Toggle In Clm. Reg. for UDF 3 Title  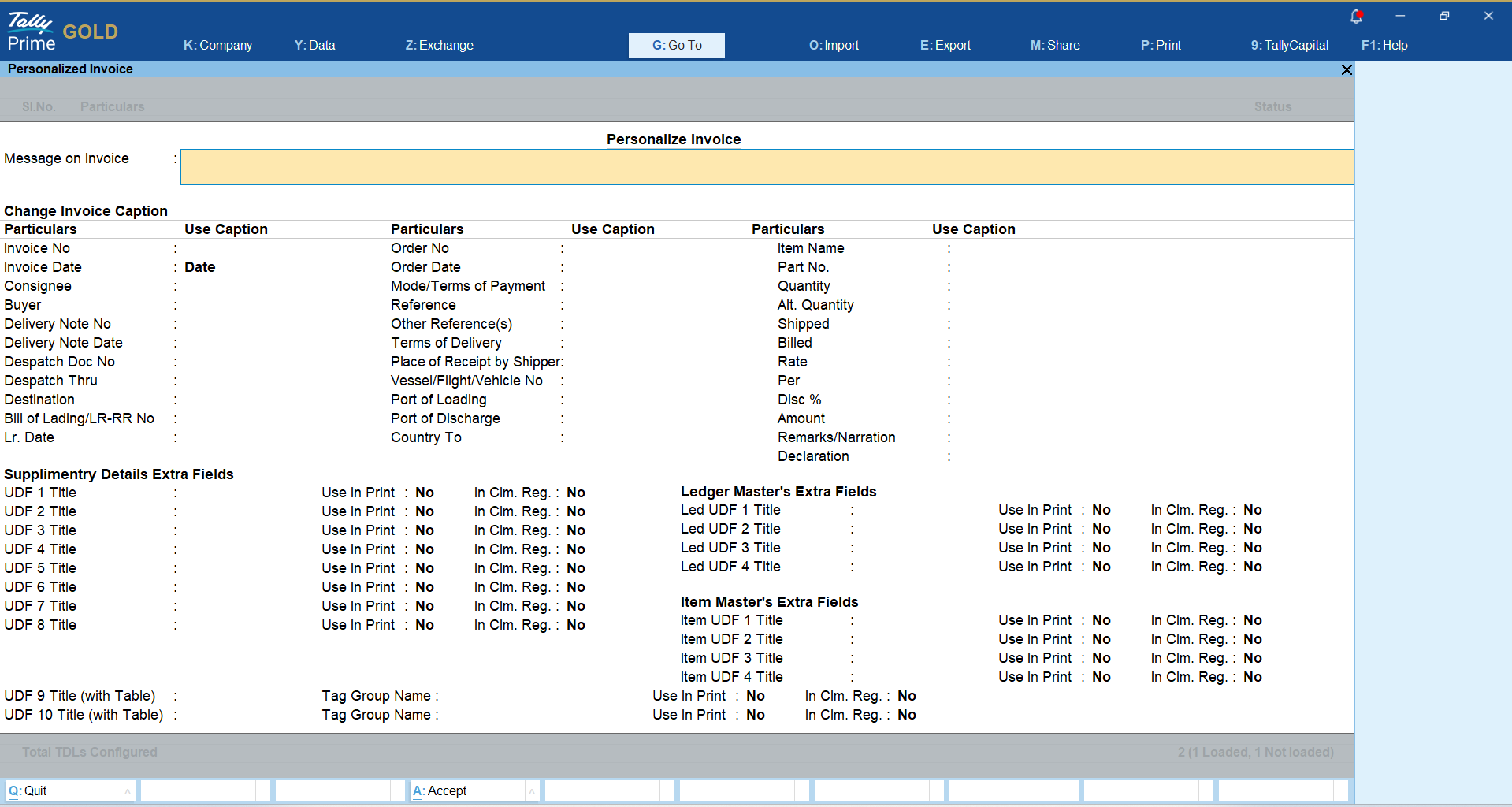point(576,530)
